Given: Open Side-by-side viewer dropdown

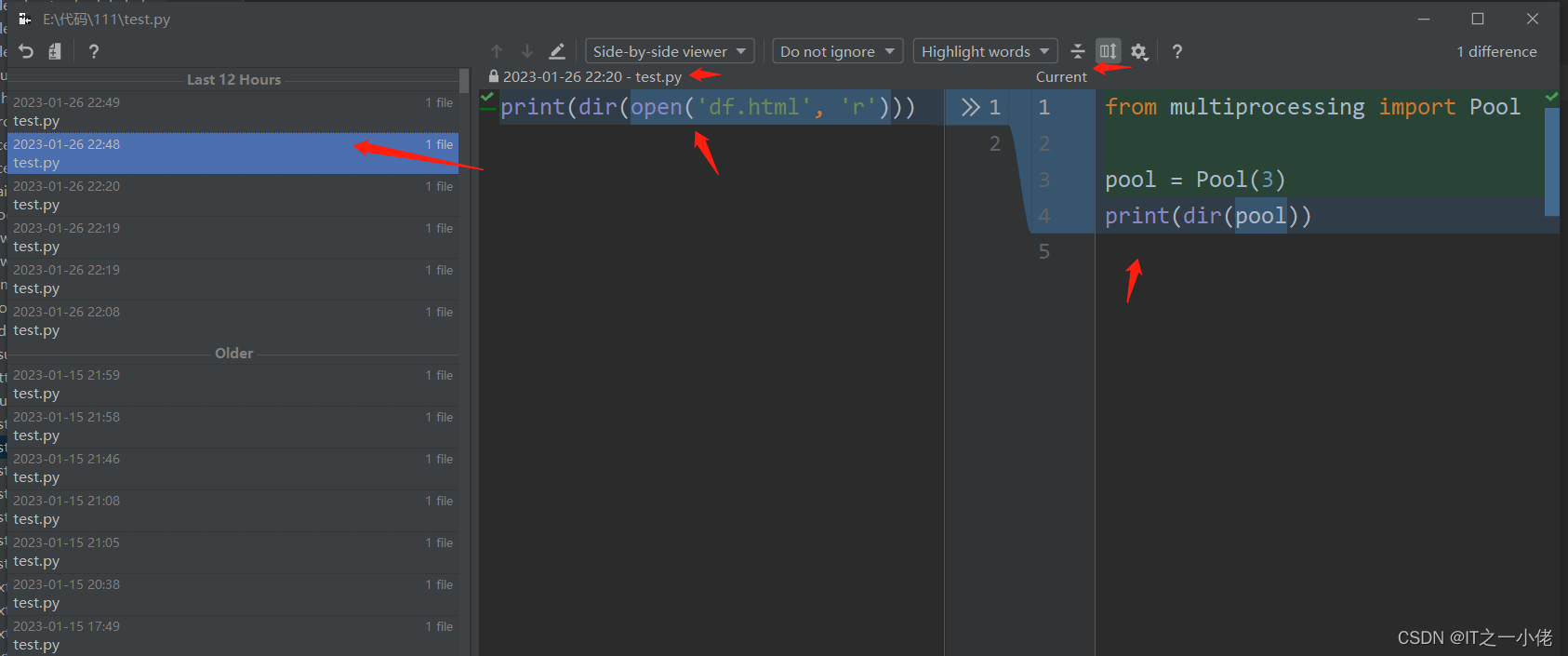Looking at the screenshot, I should [670, 51].
